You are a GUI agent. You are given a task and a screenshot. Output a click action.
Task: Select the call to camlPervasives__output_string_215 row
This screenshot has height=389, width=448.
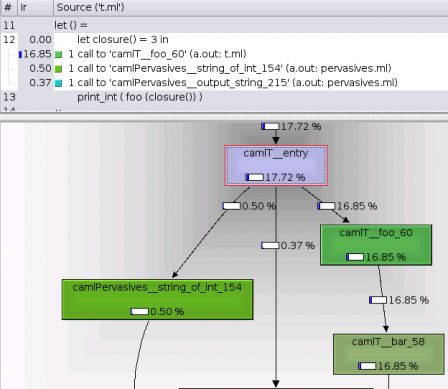click(224, 83)
